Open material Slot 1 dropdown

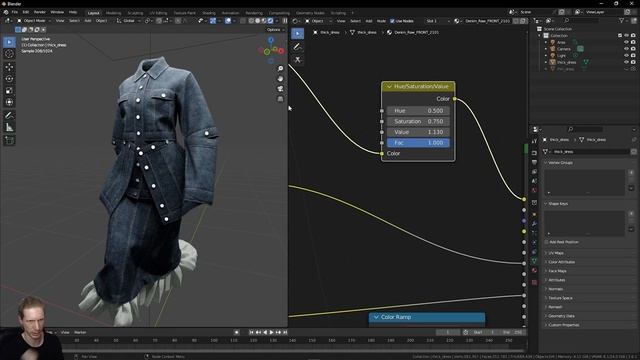click(438, 21)
